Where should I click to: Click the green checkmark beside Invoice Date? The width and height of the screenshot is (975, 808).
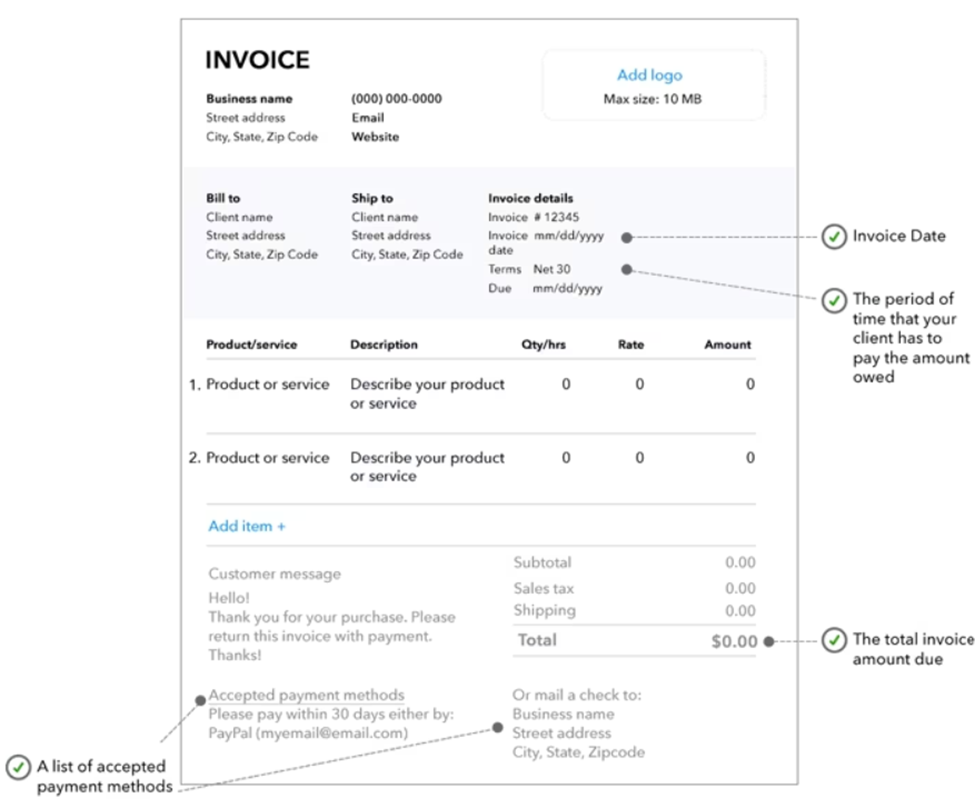(833, 237)
